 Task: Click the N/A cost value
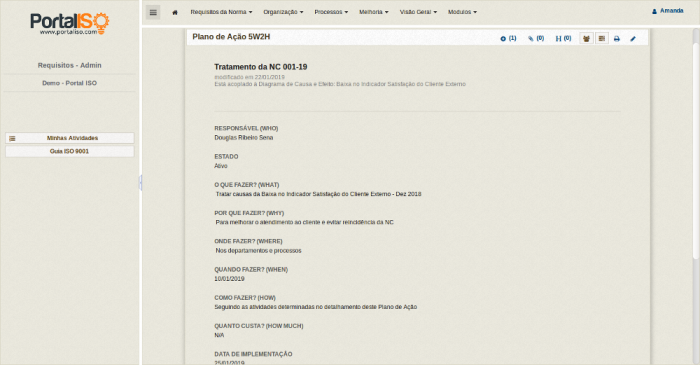[219, 335]
